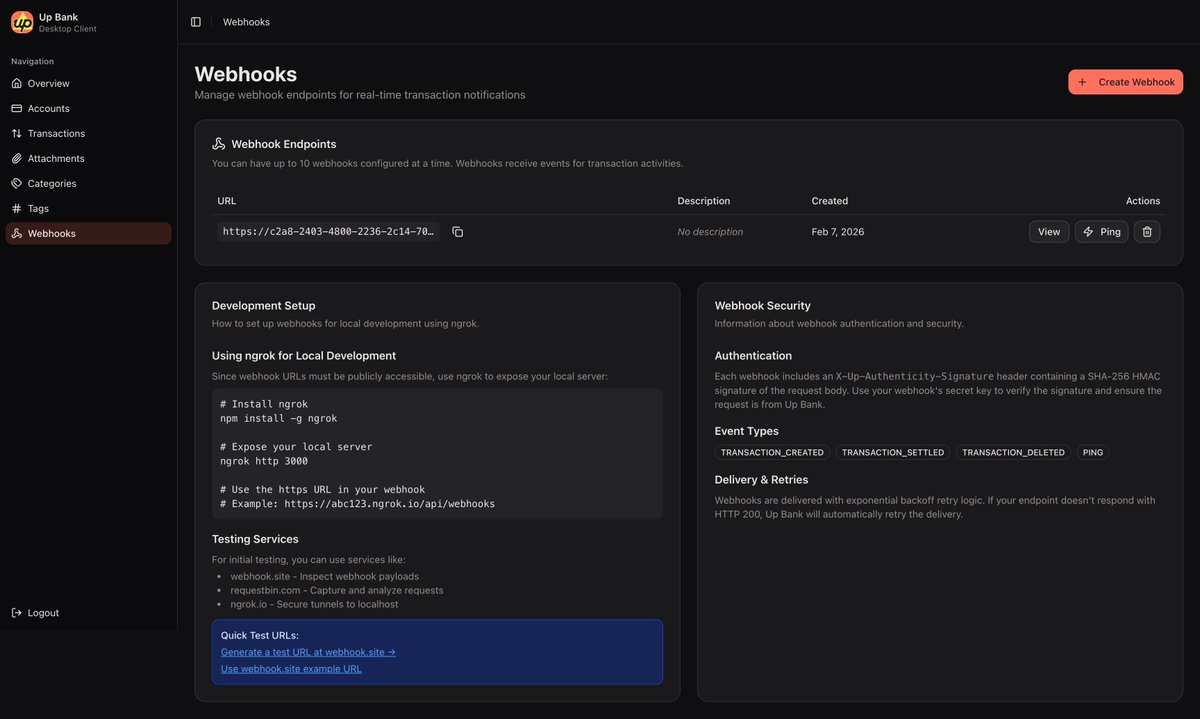Open the Categories section
The image size is (1200, 719).
[x=88, y=183]
